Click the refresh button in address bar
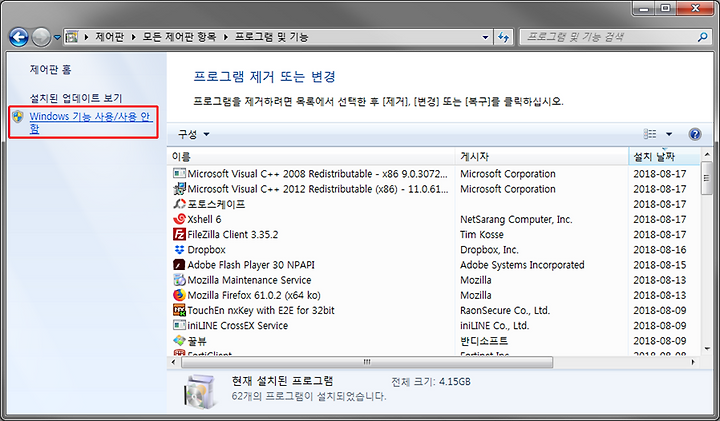 click(503, 37)
